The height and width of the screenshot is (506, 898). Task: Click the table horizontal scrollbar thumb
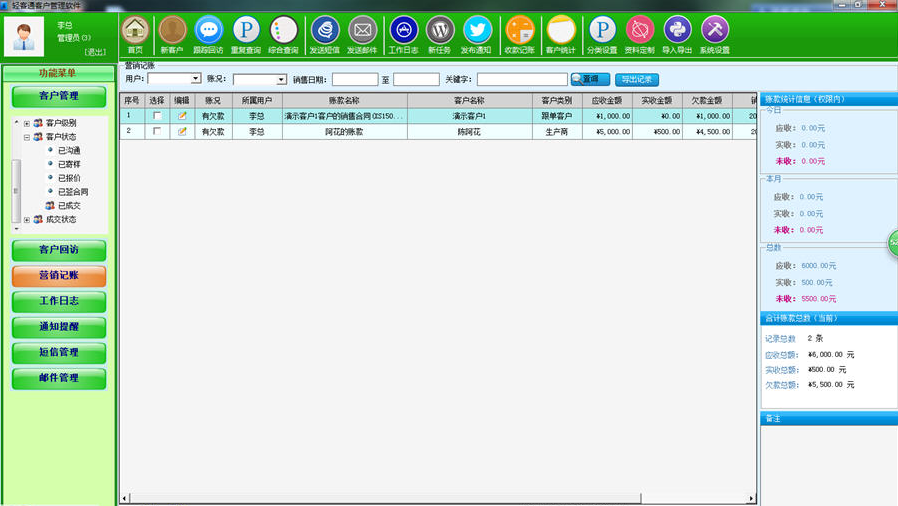pyautogui.click(x=385, y=499)
